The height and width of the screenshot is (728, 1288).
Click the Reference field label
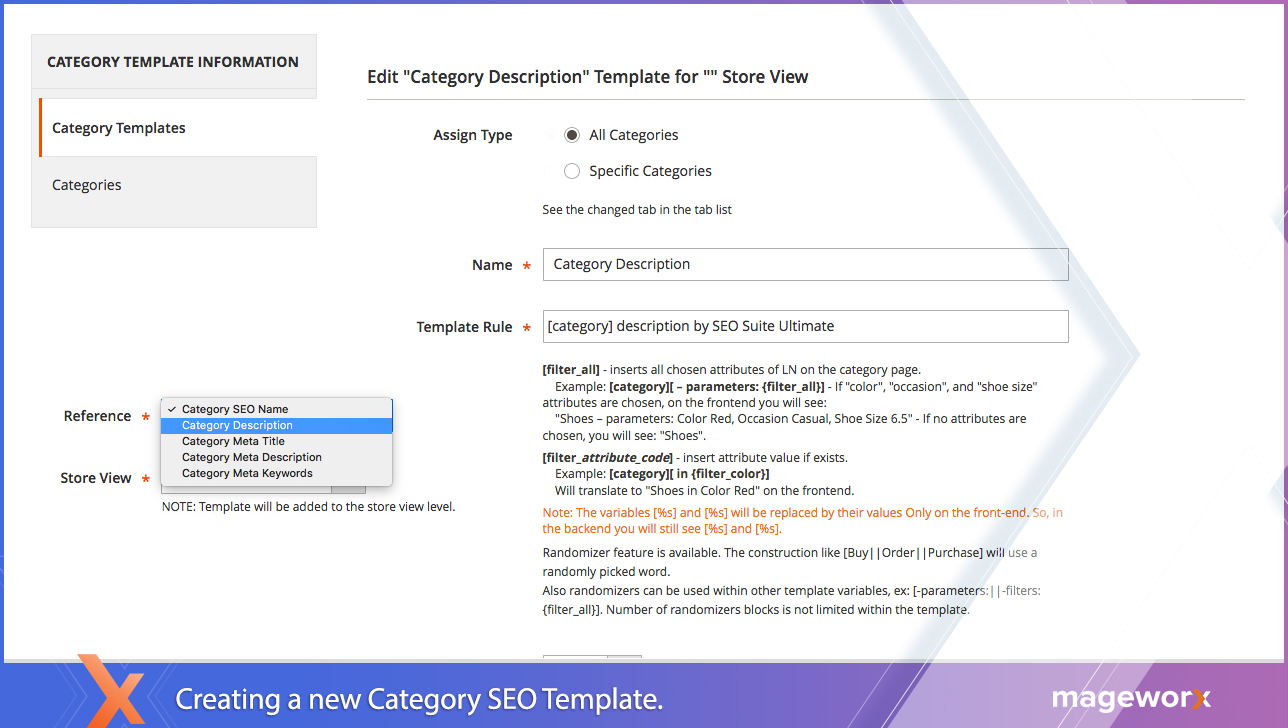[97, 416]
